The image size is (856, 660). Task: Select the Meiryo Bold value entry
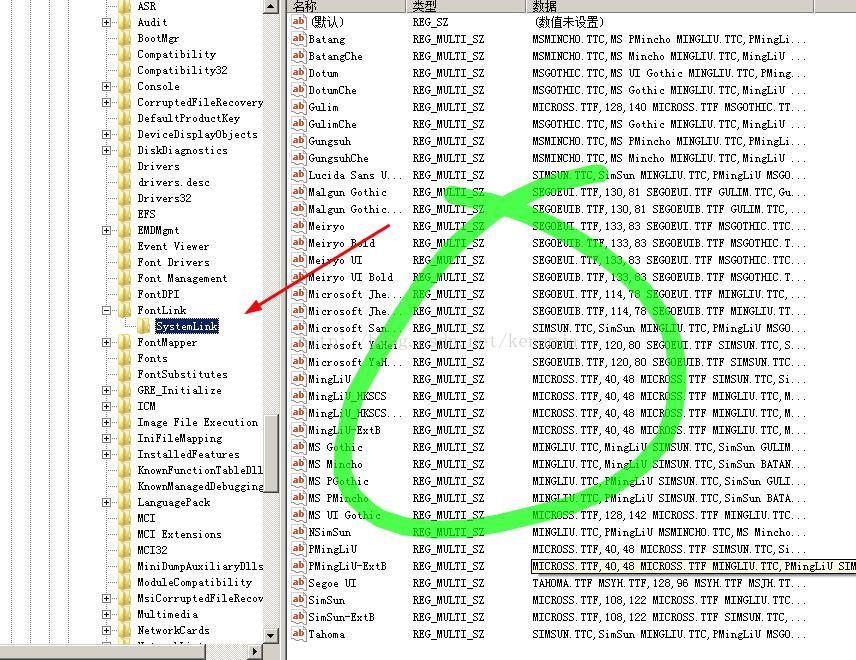pyautogui.click(x=342, y=243)
